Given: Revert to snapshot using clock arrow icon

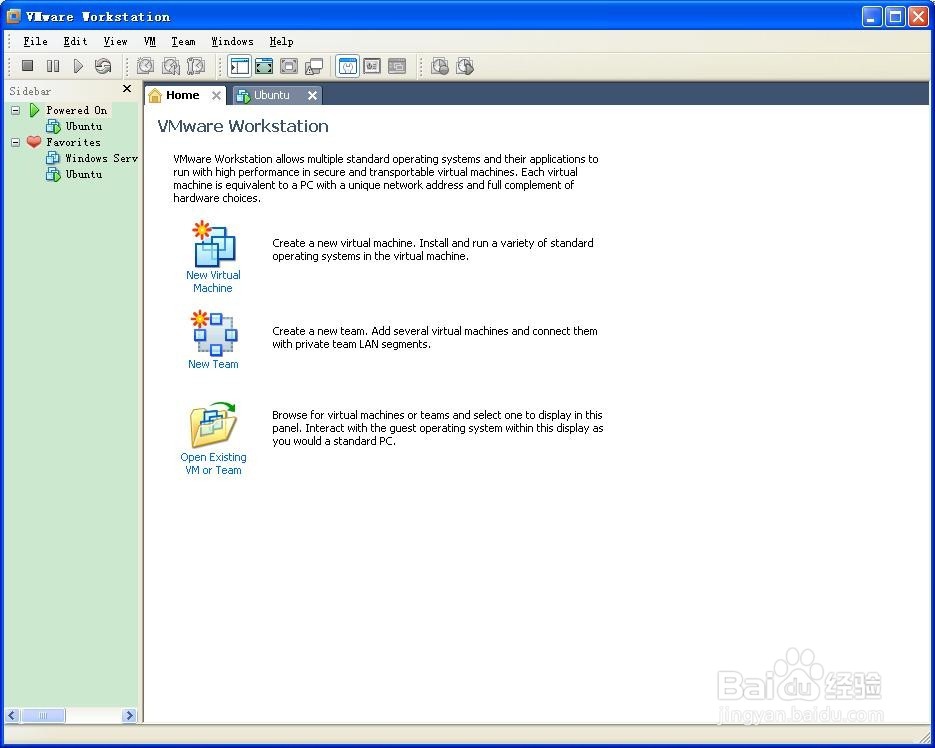Looking at the screenshot, I should pyautogui.click(x=171, y=66).
